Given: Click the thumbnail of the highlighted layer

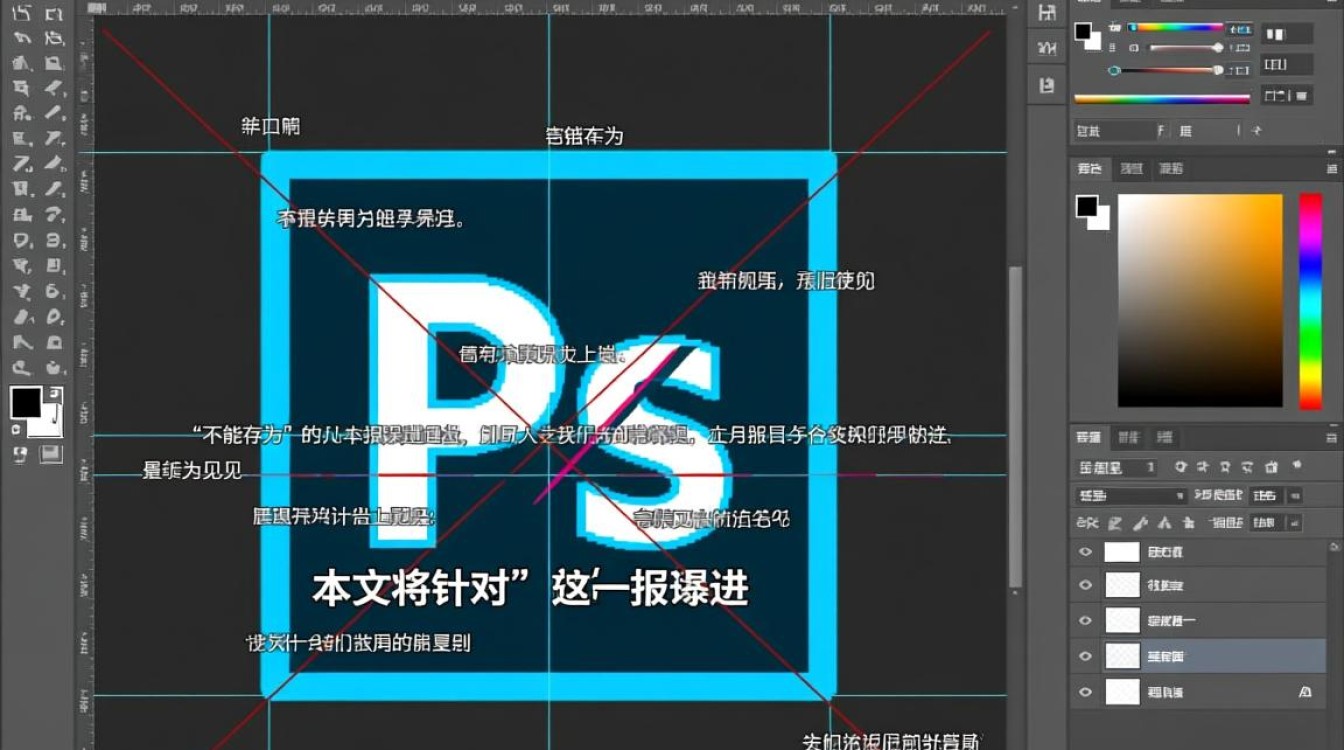Looking at the screenshot, I should click(1122, 656).
